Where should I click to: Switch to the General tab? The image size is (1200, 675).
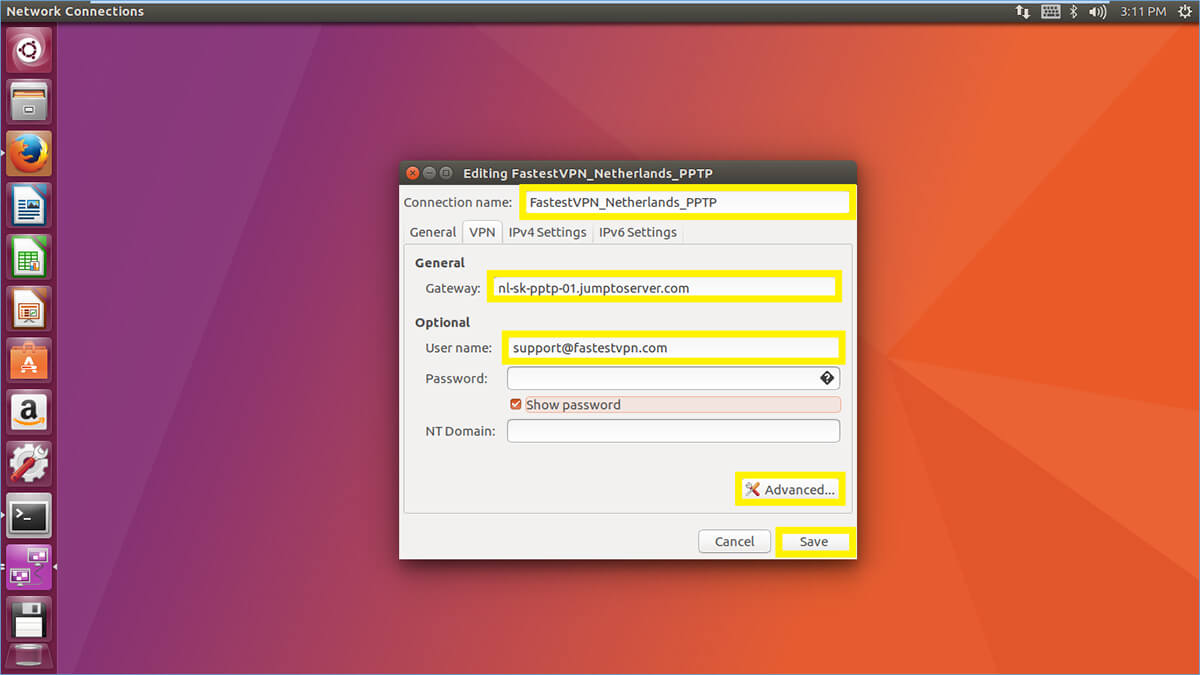[x=433, y=232]
